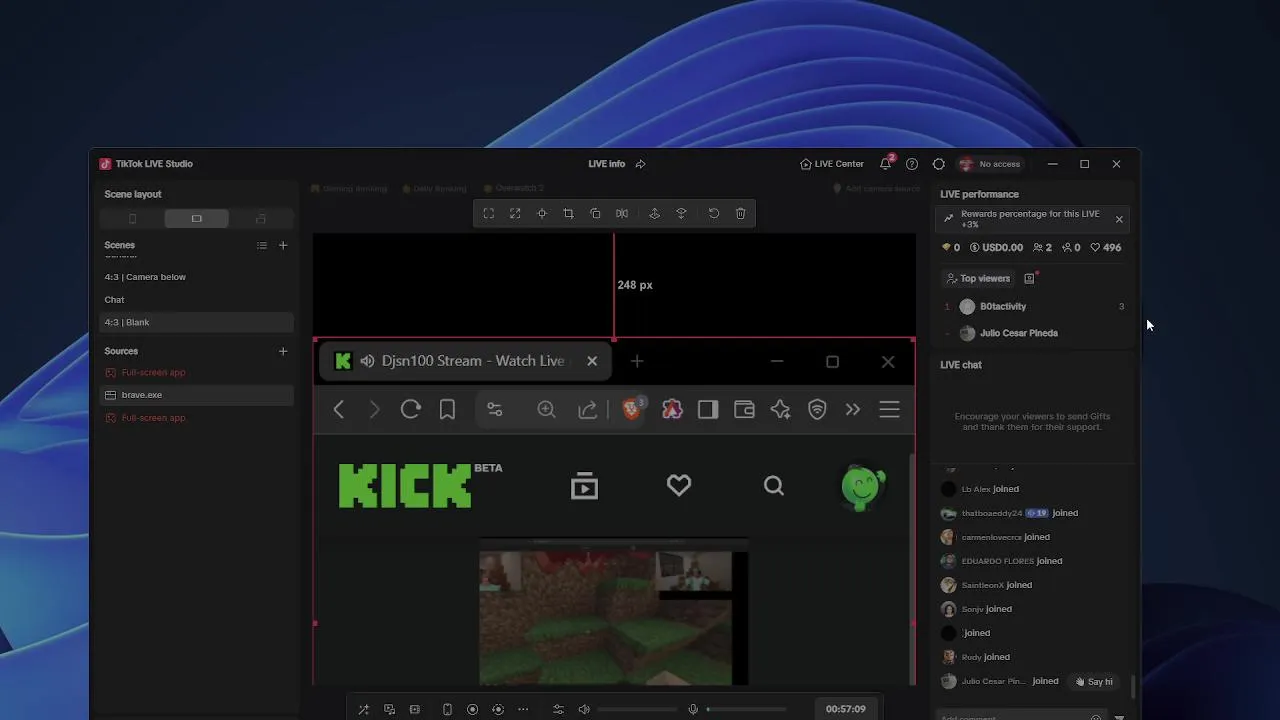Adjust the microphone volume slider

[x=746, y=709]
